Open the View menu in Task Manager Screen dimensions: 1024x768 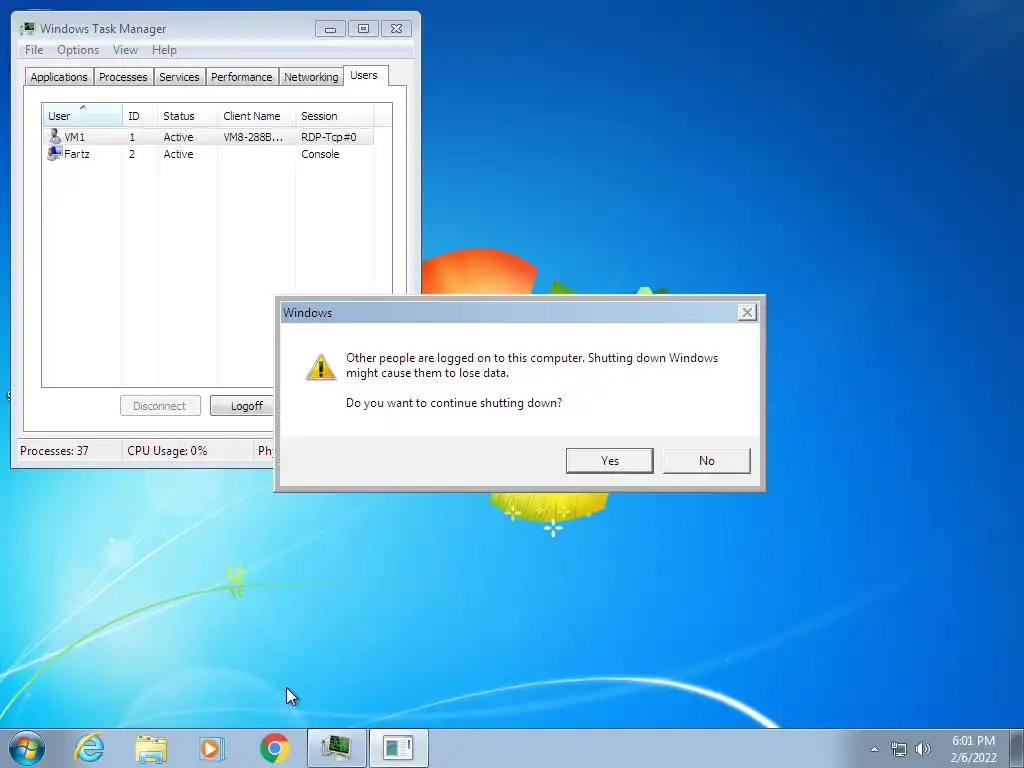point(125,50)
